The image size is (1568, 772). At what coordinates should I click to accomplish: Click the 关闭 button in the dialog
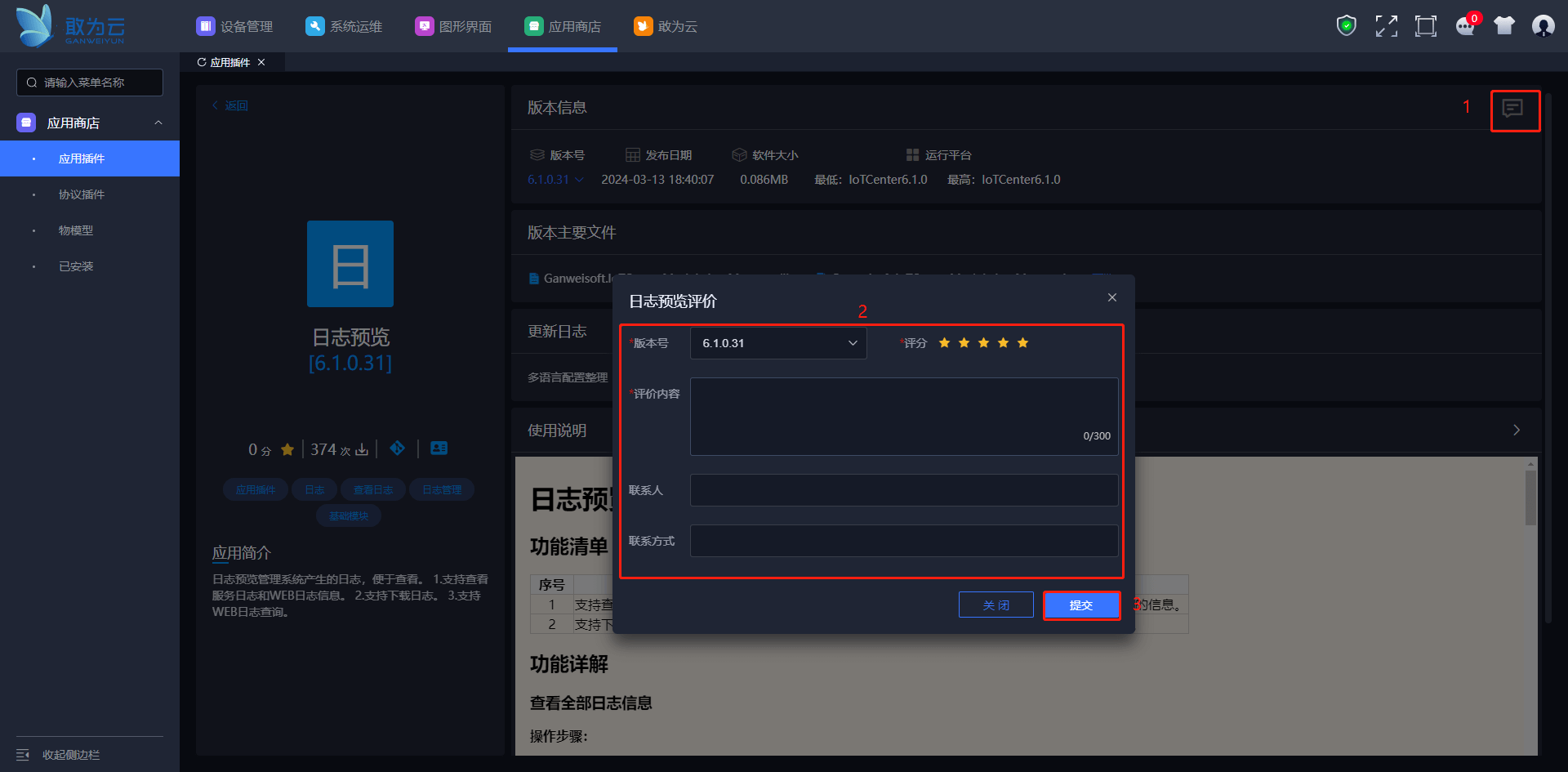pos(996,605)
